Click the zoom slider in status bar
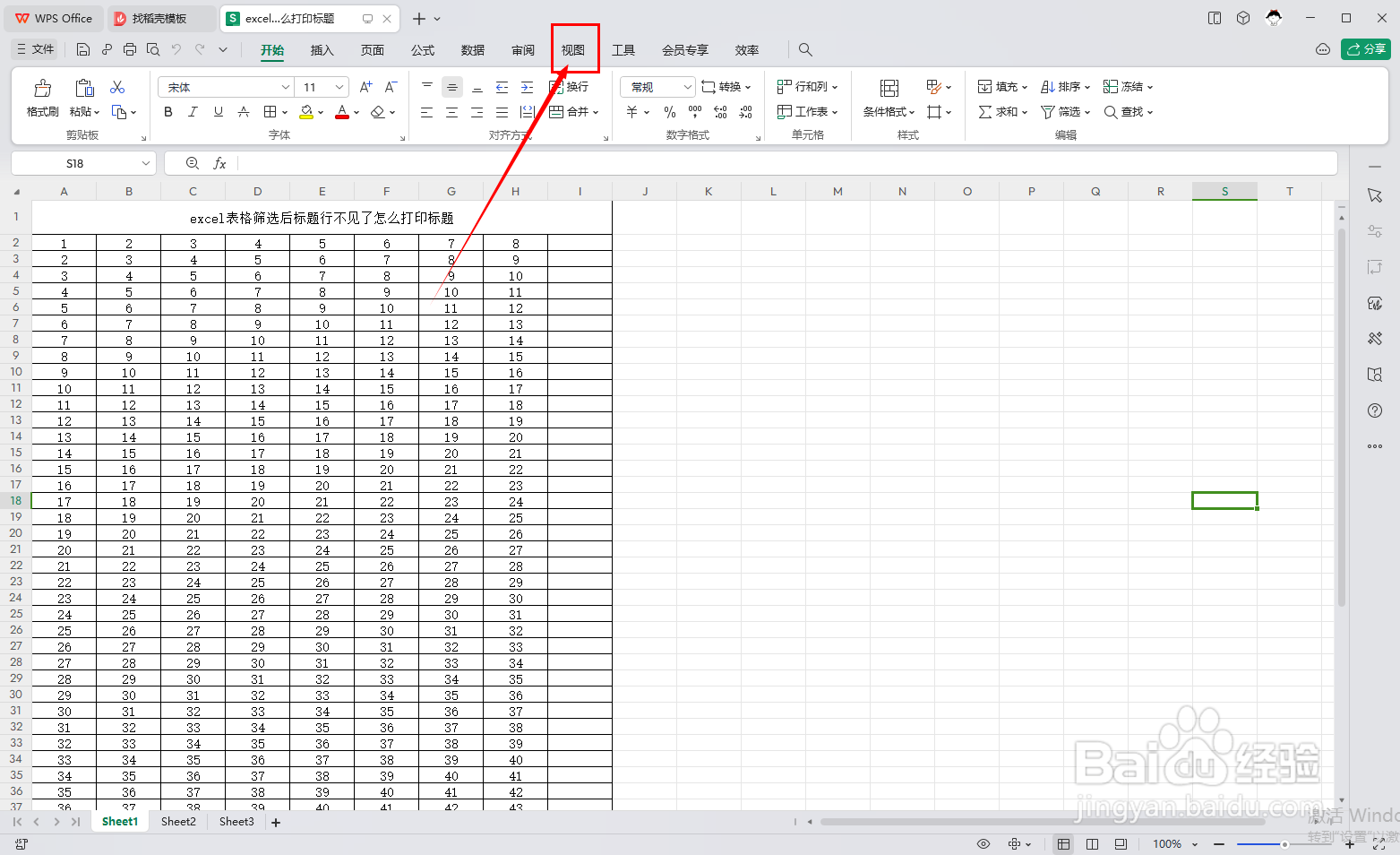1400x855 pixels. tap(1284, 844)
